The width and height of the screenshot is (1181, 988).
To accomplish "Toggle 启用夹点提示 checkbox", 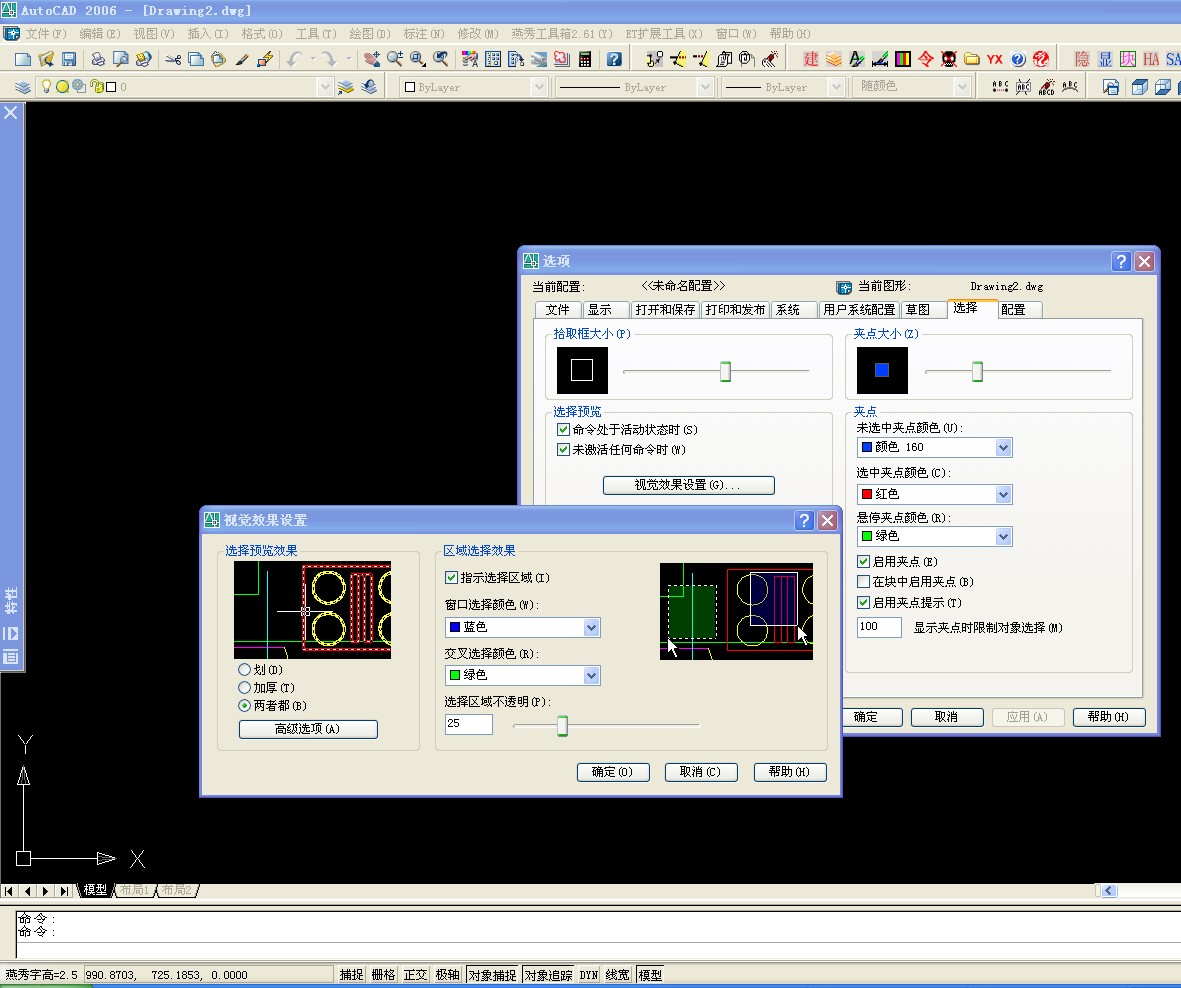I will click(x=864, y=602).
